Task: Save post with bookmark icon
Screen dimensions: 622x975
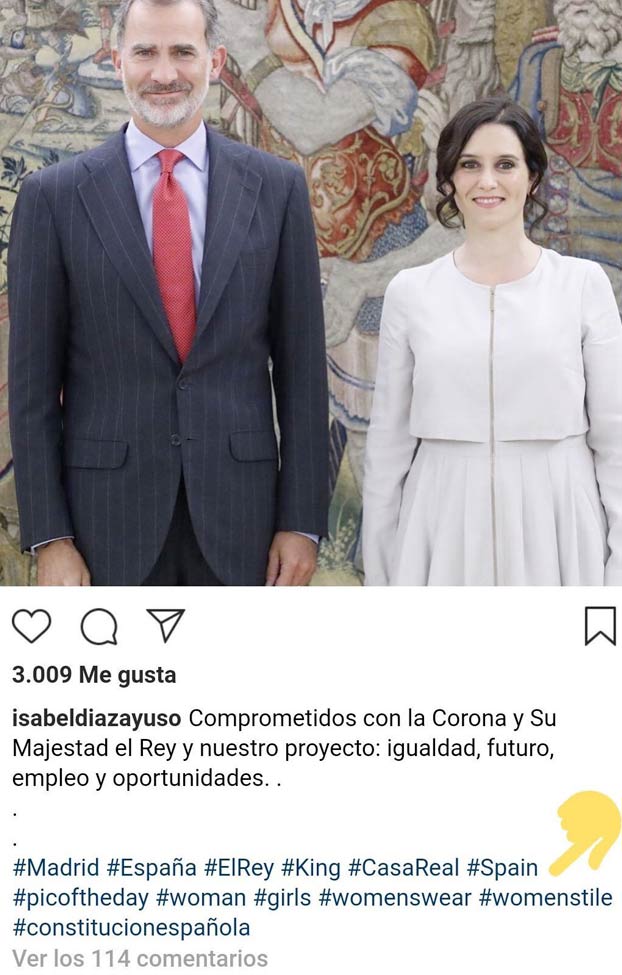Action: [600, 626]
